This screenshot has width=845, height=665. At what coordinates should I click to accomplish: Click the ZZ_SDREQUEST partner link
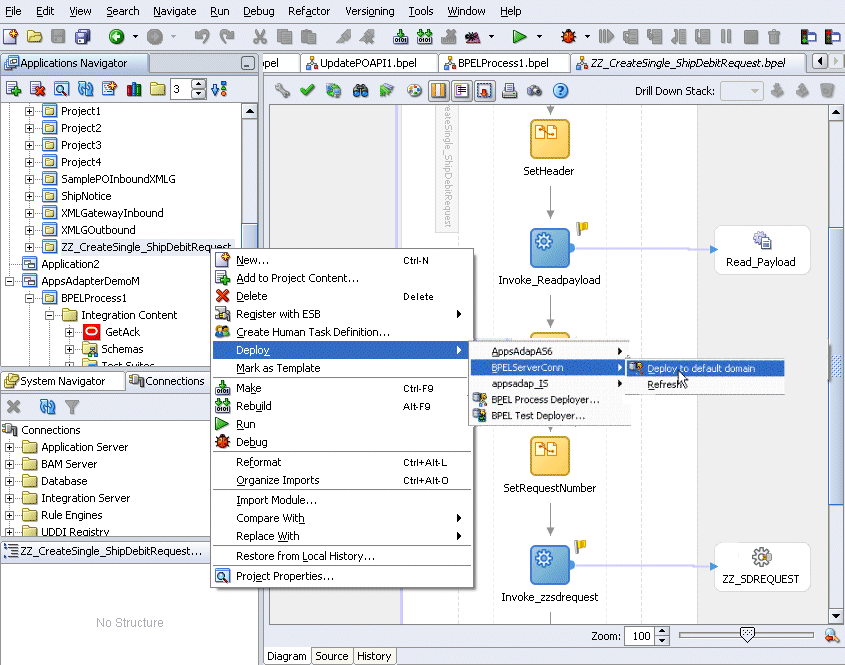(761, 567)
